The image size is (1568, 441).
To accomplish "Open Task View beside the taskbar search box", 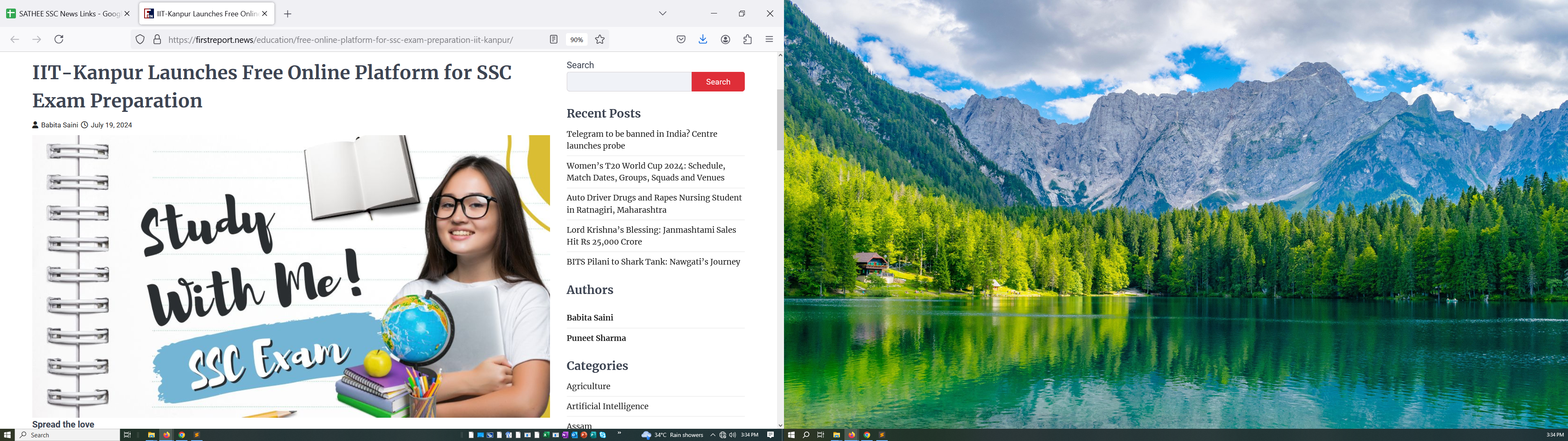I will [x=127, y=435].
